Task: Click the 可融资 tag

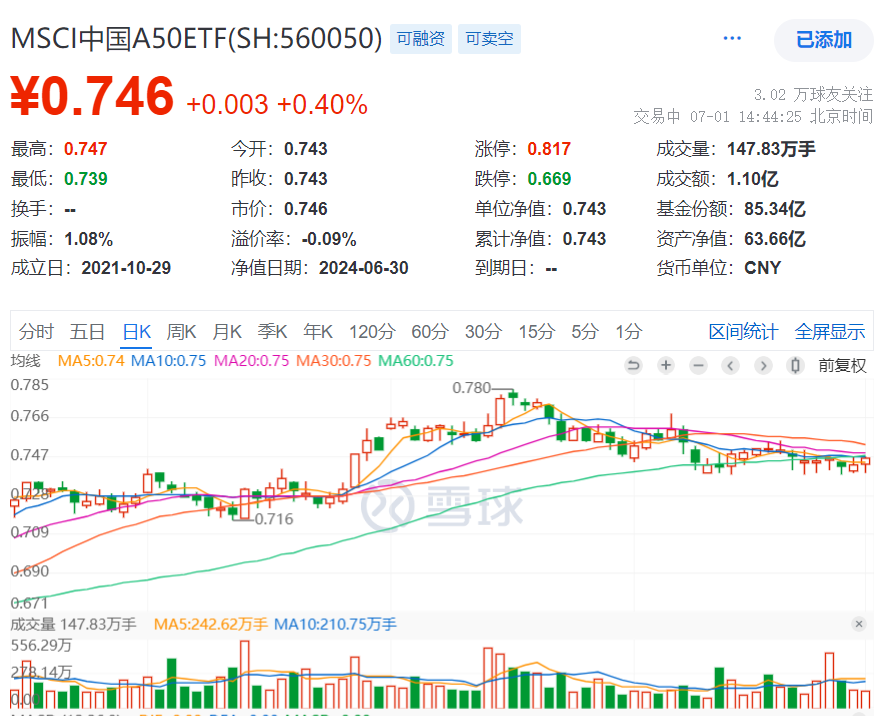Action: 420,39
